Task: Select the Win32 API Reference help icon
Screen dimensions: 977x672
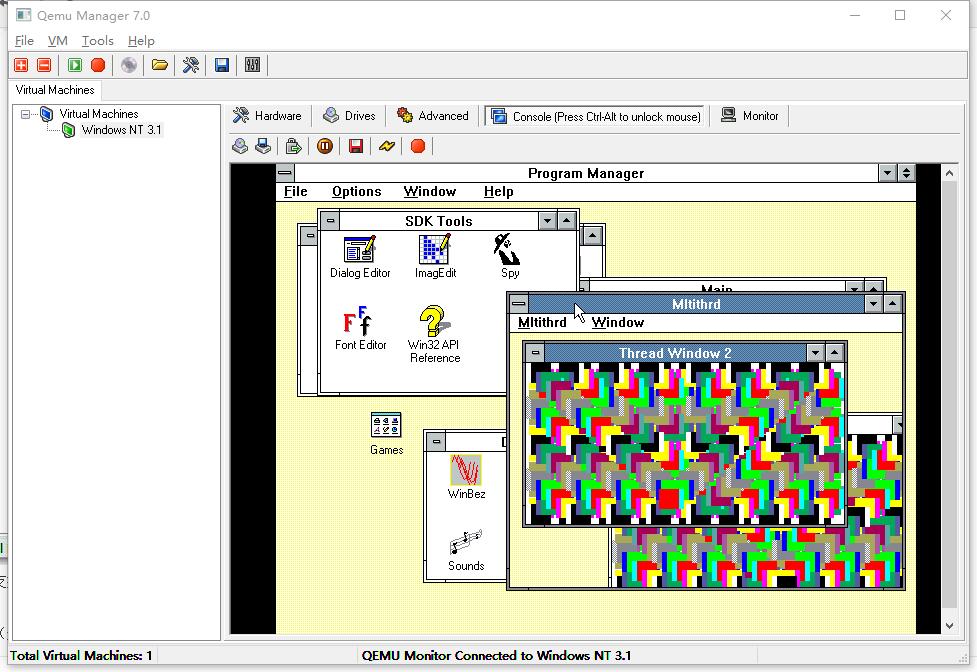Action: click(x=434, y=334)
